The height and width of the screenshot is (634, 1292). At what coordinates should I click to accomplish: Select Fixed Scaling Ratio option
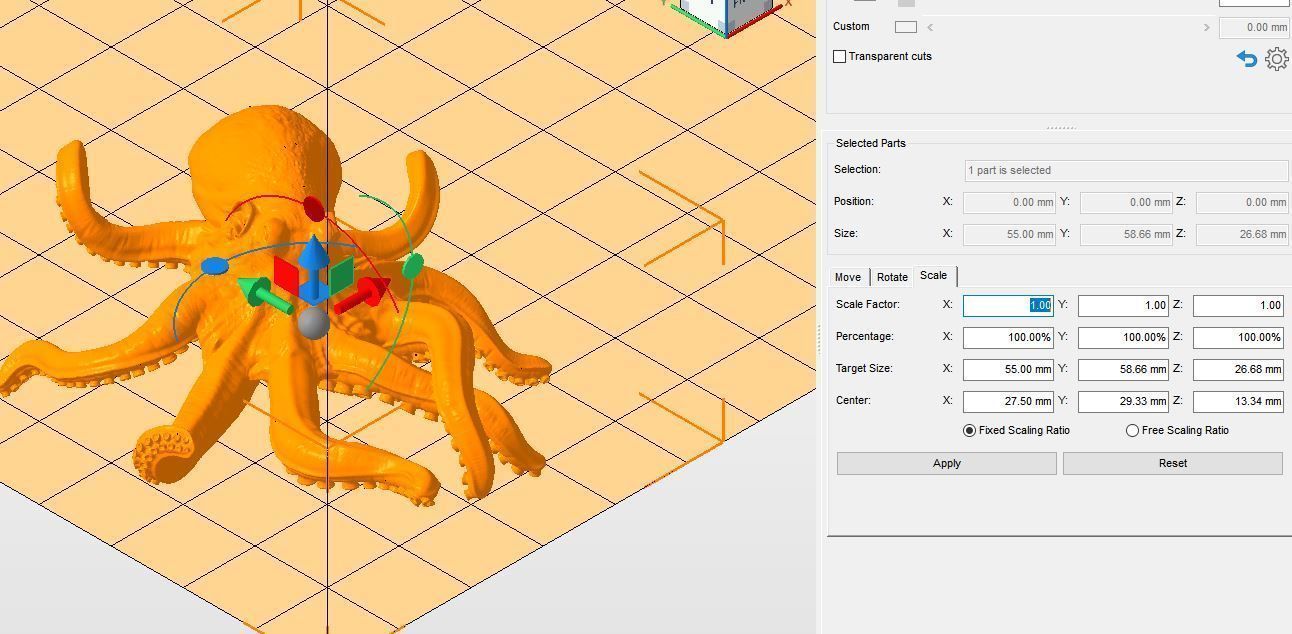(969, 431)
